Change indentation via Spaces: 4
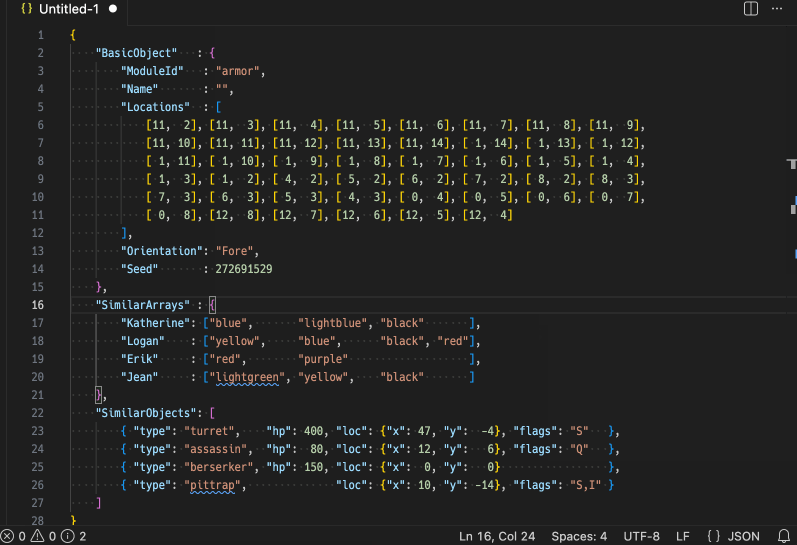The image size is (797, 545). (x=579, y=536)
